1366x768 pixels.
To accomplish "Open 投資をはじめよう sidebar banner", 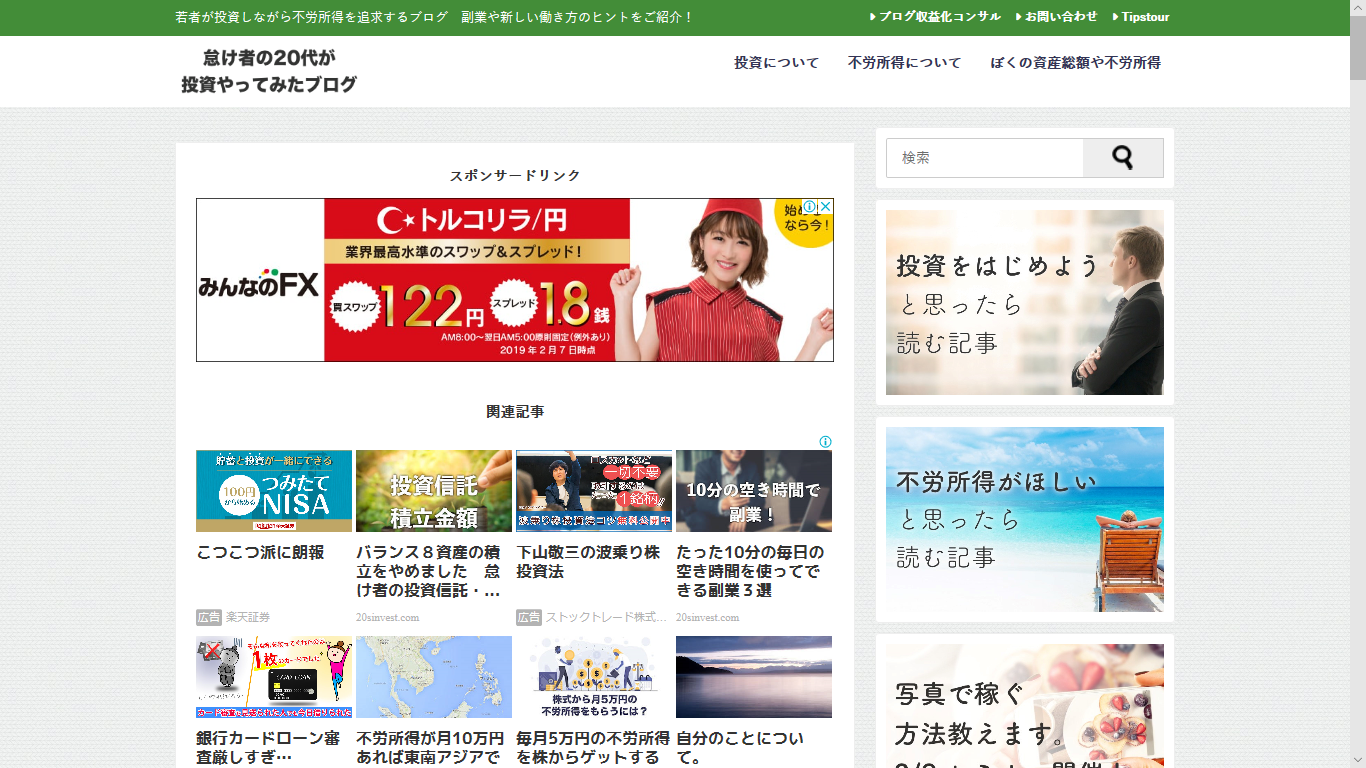I will 1025,302.
